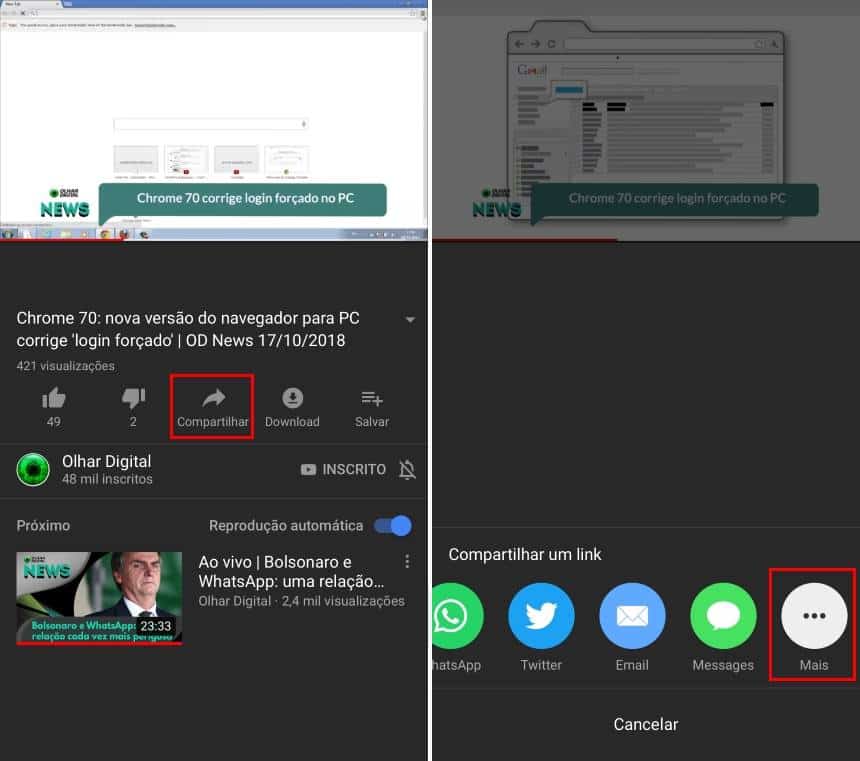Tap the dimmed video player behind the share sheet
Image resolution: width=860 pixels, height=761 pixels.
click(646, 120)
